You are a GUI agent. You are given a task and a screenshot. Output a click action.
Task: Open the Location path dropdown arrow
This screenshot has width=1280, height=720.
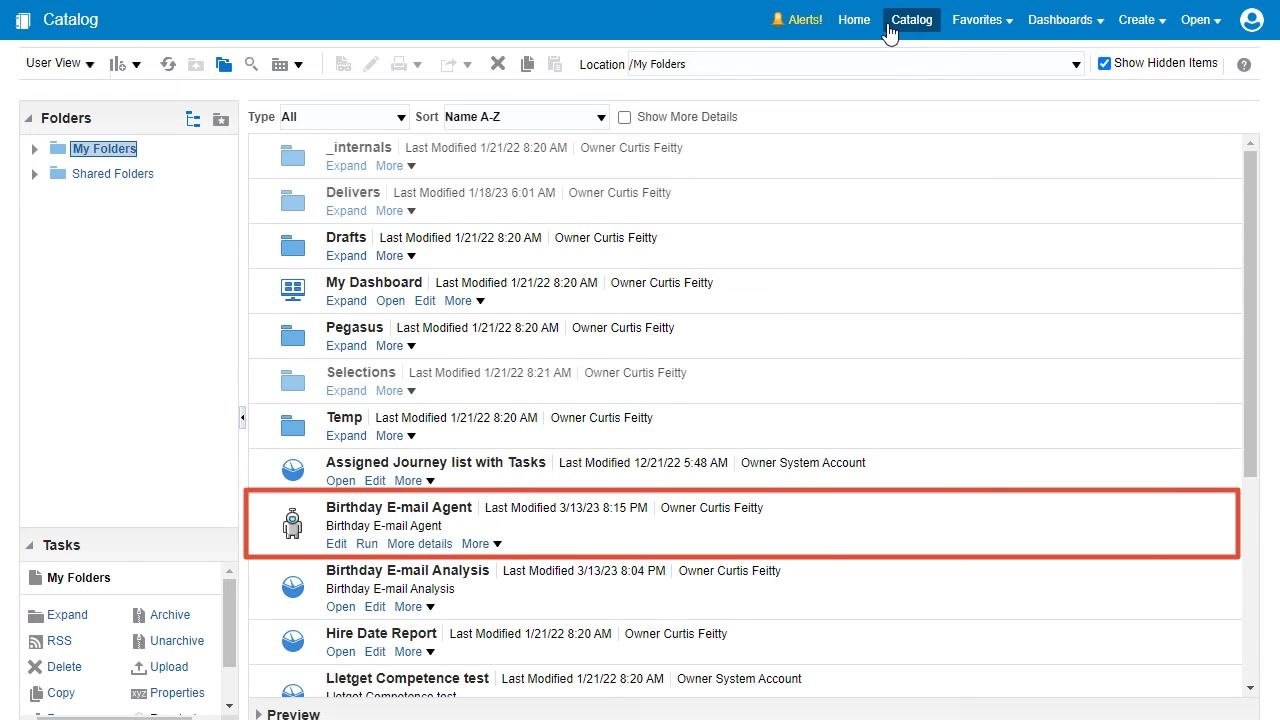click(x=1076, y=64)
